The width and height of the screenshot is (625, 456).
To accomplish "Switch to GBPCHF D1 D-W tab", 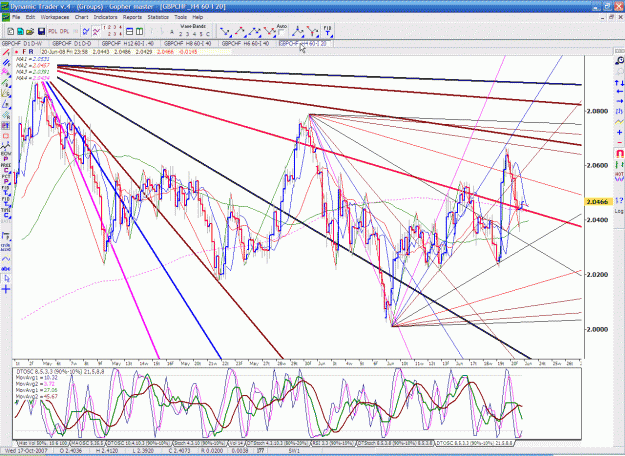I will pos(22,43).
